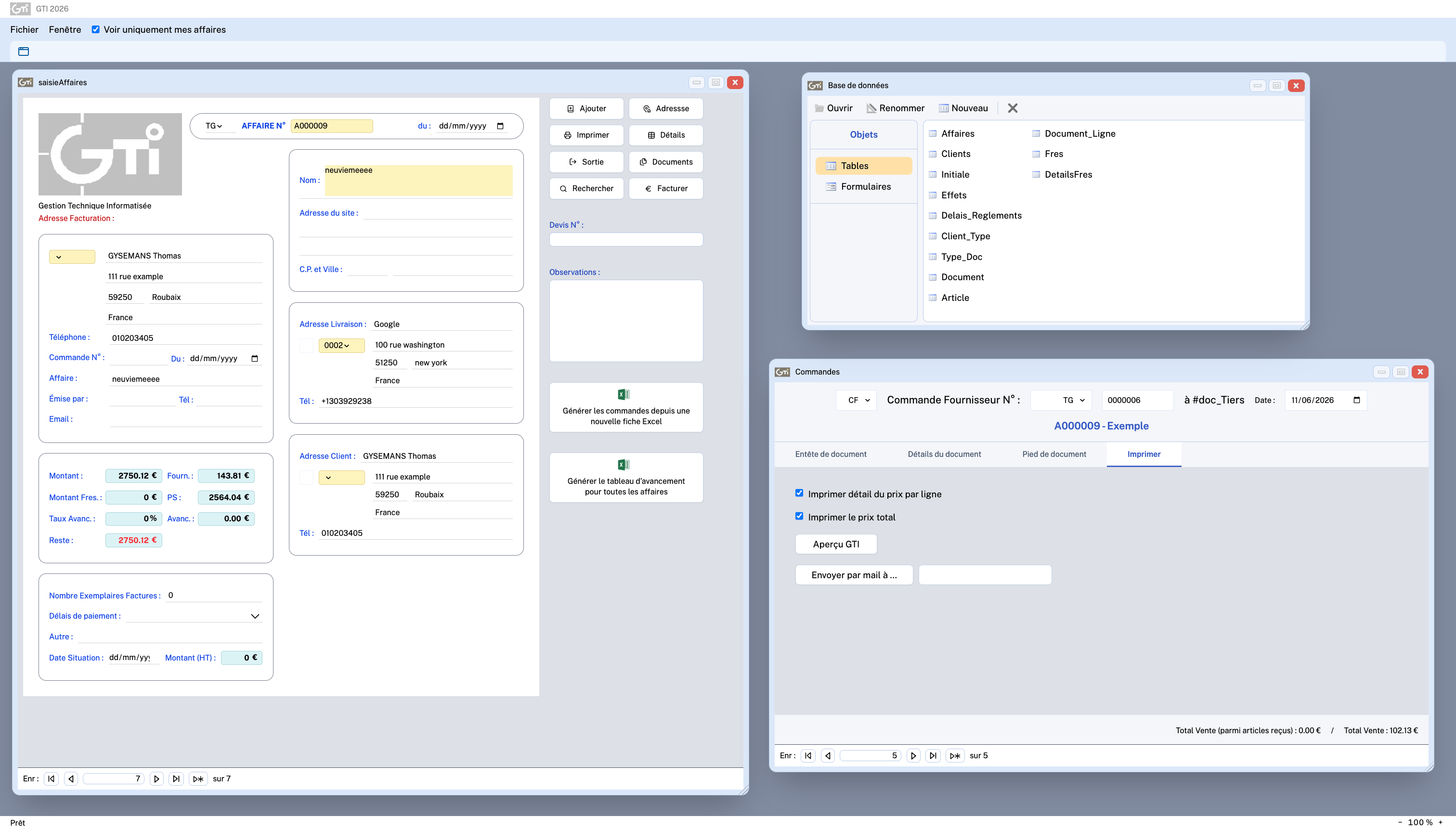Image resolution: width=1456 pixels, height=830 pixels.
Task: Go to next record in saisieAffaires navigator
Action: click(x=156, y=778)
